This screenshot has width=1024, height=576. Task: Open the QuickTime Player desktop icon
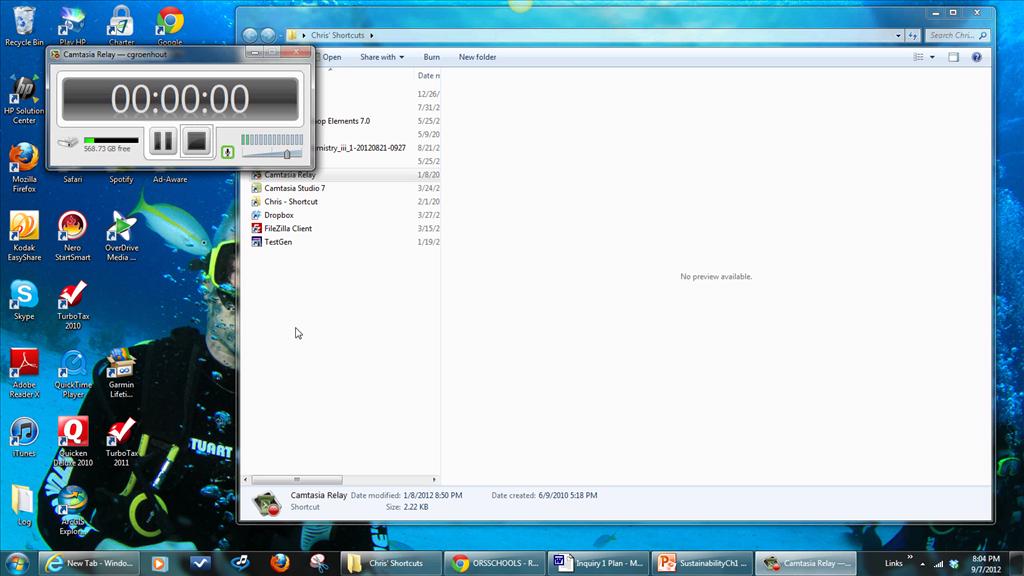(x=72, y=374)
